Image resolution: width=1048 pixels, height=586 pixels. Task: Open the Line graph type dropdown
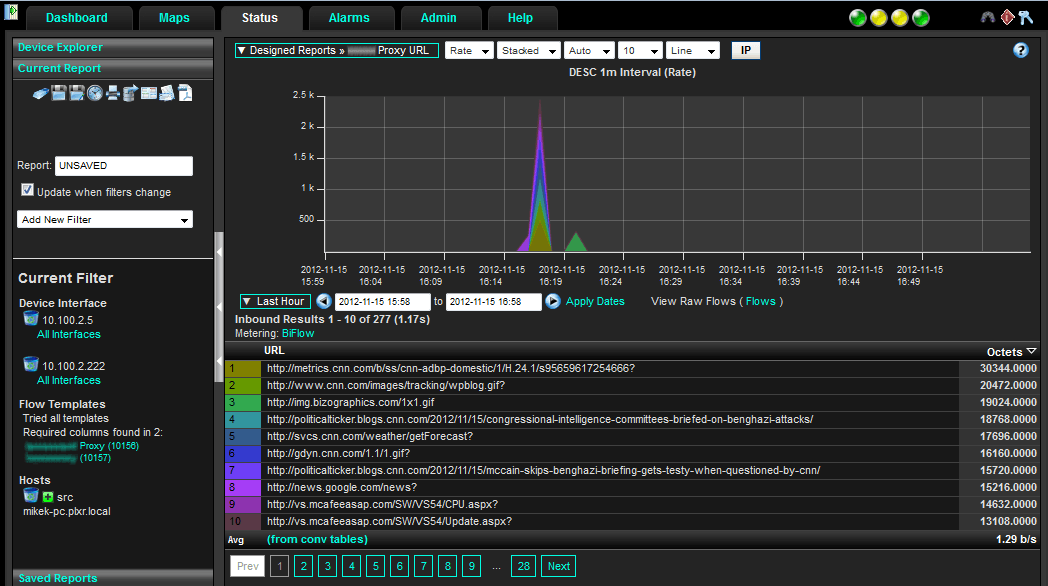[693, 51]
